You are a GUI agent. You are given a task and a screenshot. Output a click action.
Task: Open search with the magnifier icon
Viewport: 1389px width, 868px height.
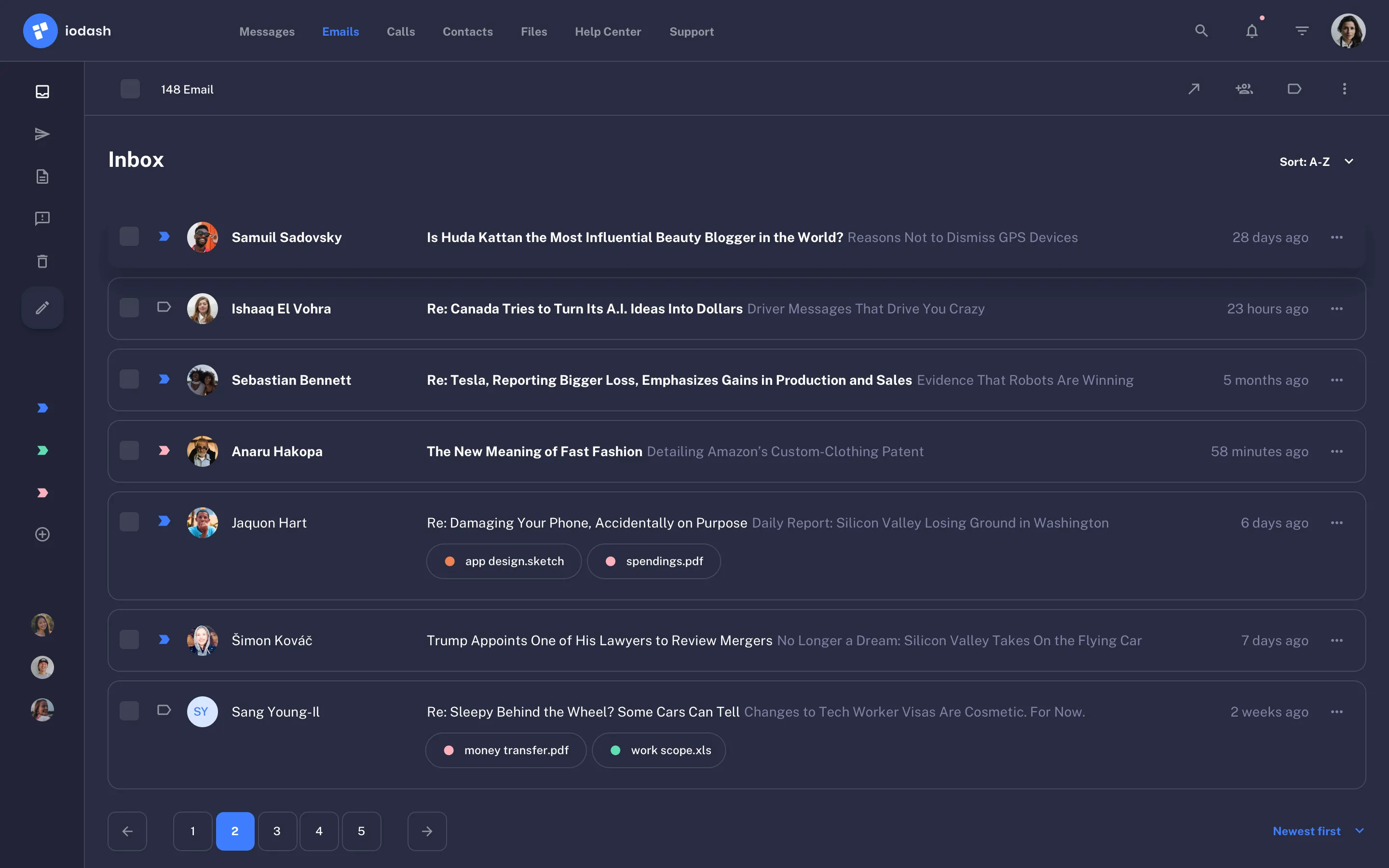click(x=1201, y=30)
